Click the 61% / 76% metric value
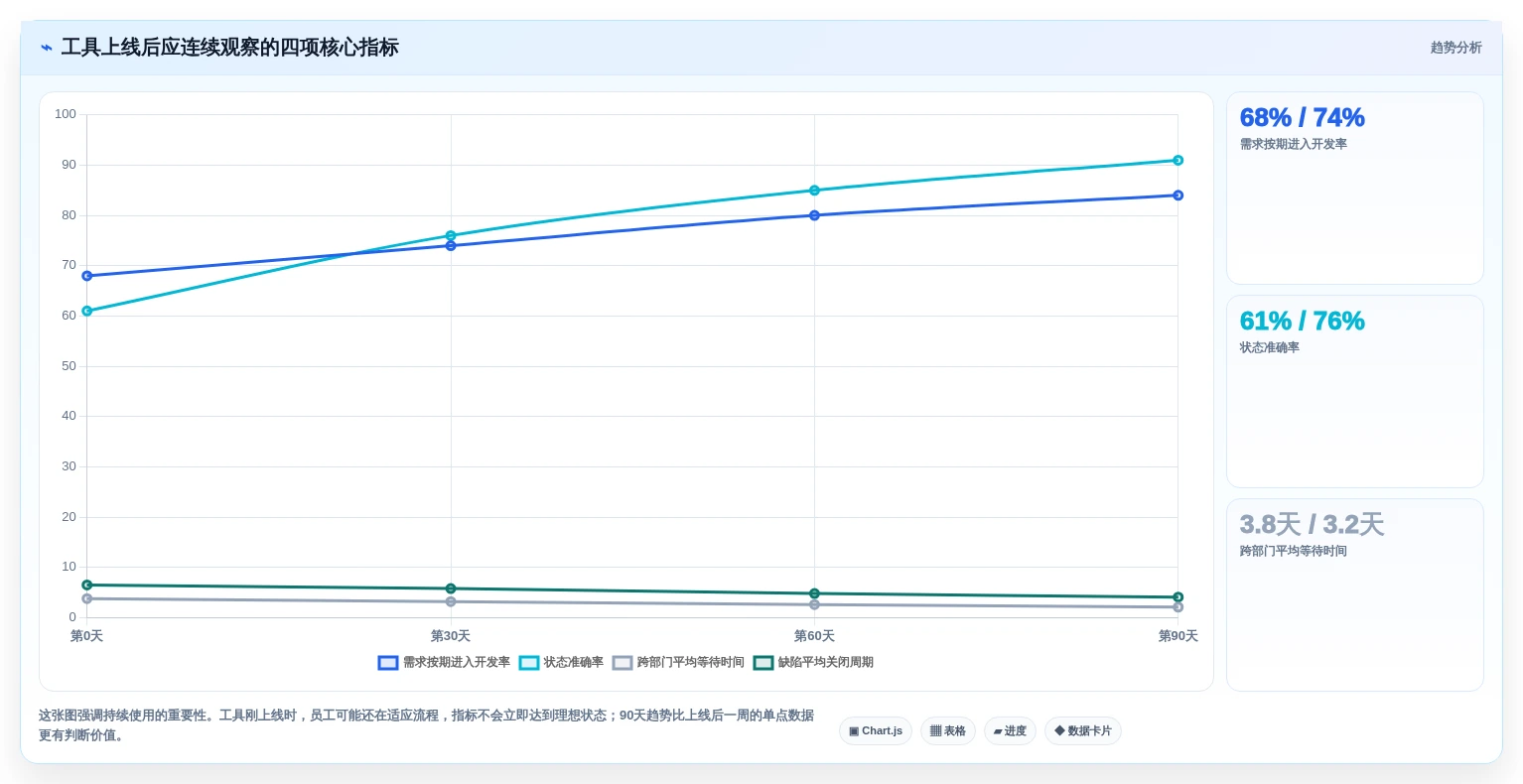1523x784 pixels. (x=1302, y=322)
